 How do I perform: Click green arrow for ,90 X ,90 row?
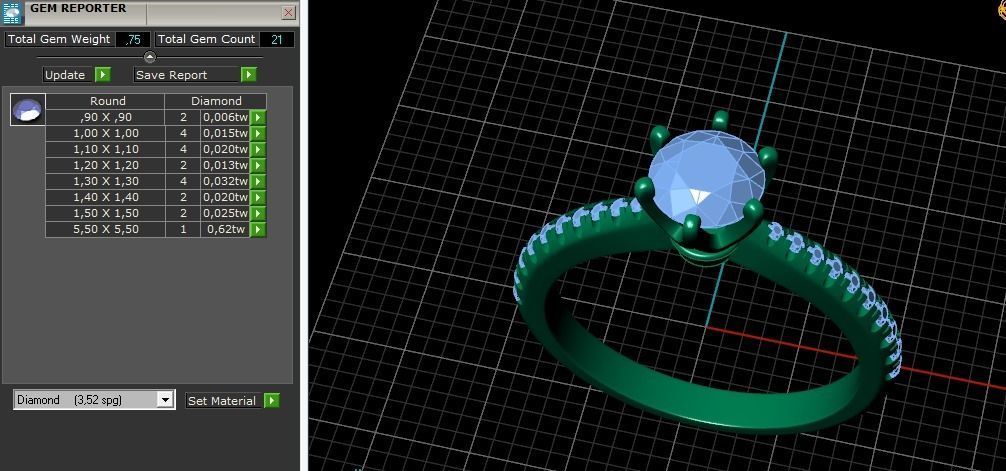(258, 117)
